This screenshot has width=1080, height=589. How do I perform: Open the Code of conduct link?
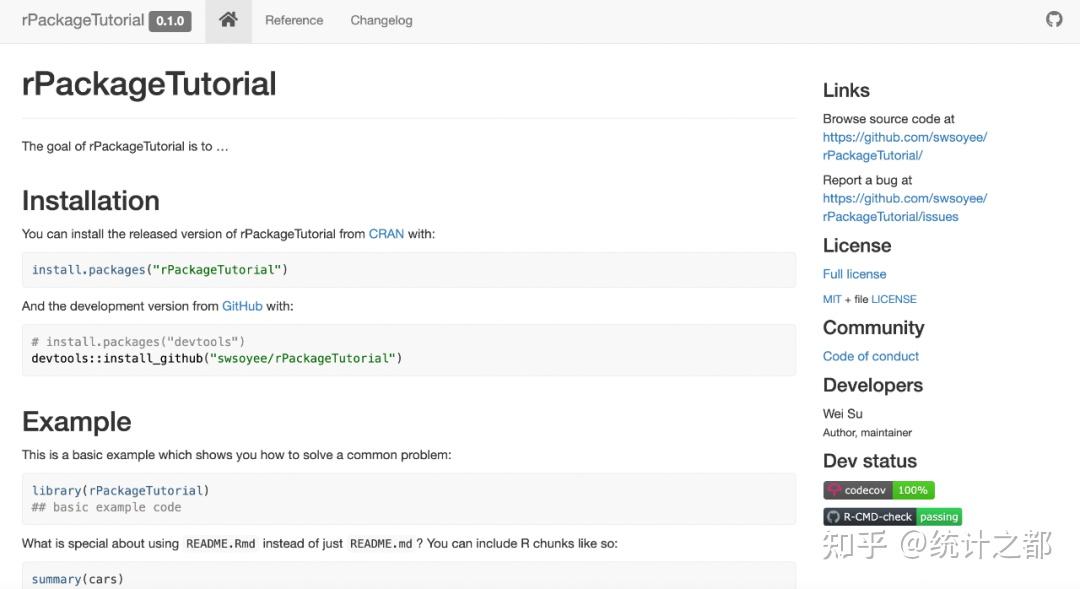(x=870, y=356)
